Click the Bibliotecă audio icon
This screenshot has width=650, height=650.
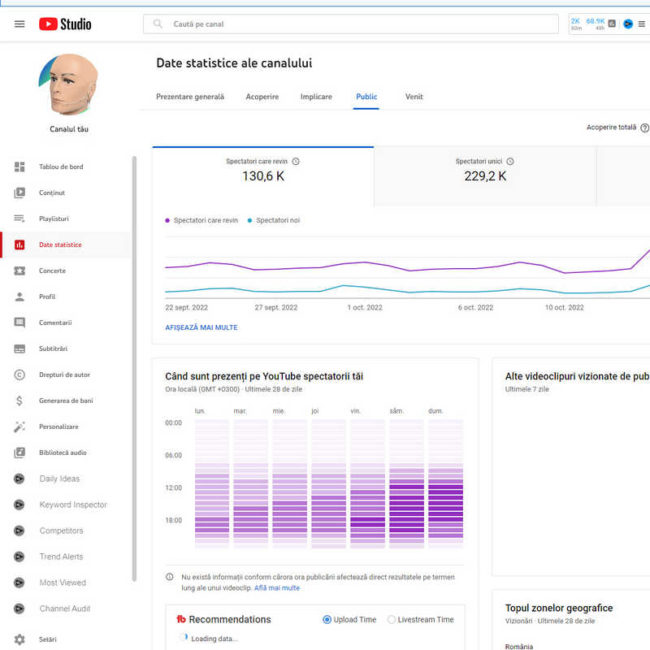pyautogui.click(x=19, y=453)
